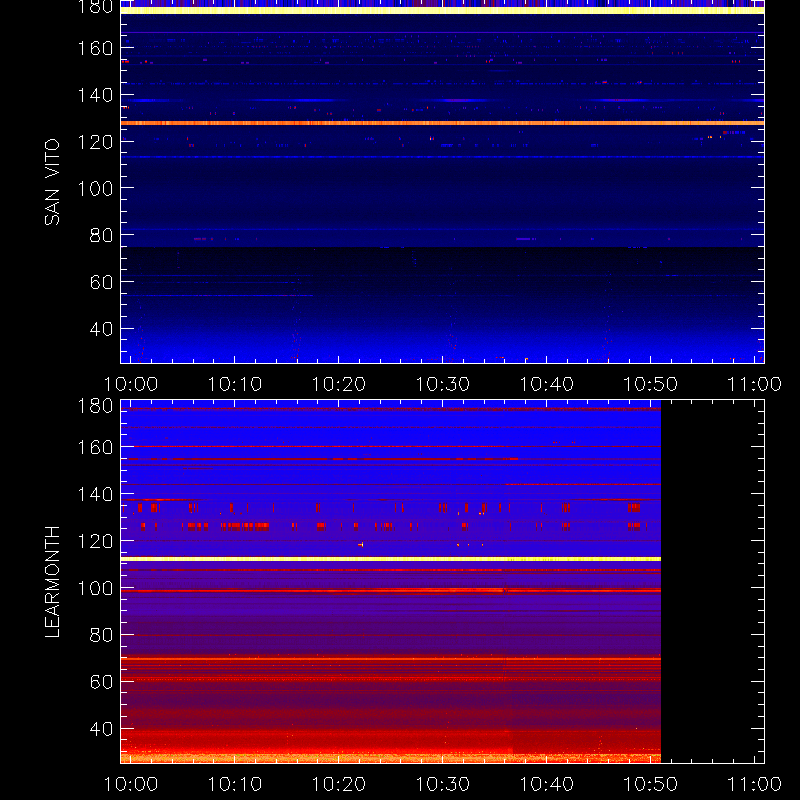Click the black no-data region of the LEARMONTH plot
This screenshot has width=800, height=800.
[x=712, y=582]
